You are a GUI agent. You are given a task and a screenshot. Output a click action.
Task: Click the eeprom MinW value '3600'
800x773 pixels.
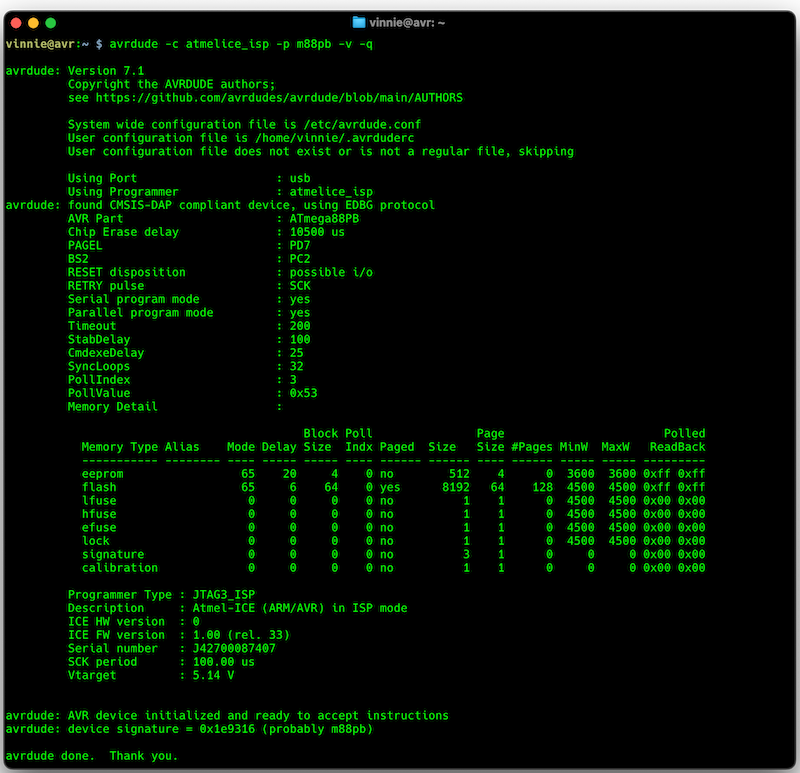(581, 474)
